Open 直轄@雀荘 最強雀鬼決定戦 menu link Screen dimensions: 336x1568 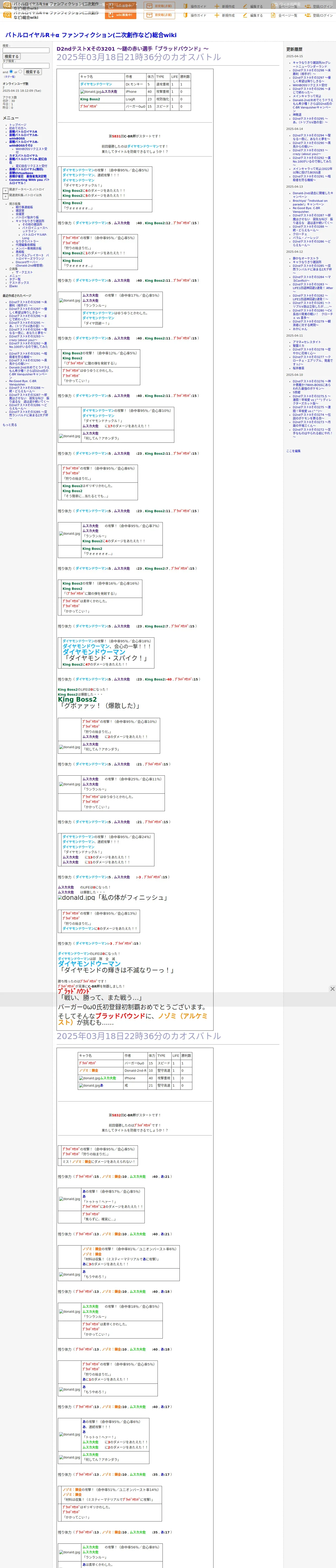27,176
